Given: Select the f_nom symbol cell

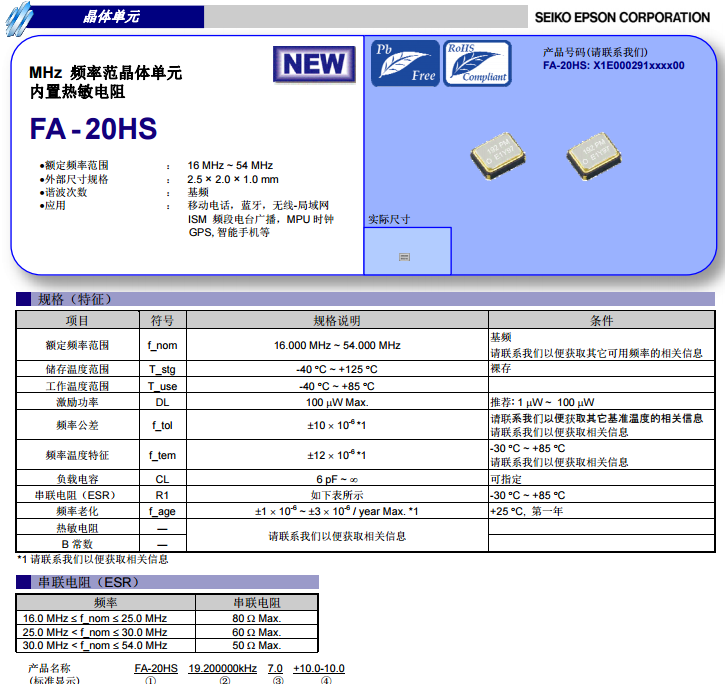Looking at the screenshot, I should [x=162, y=345].
